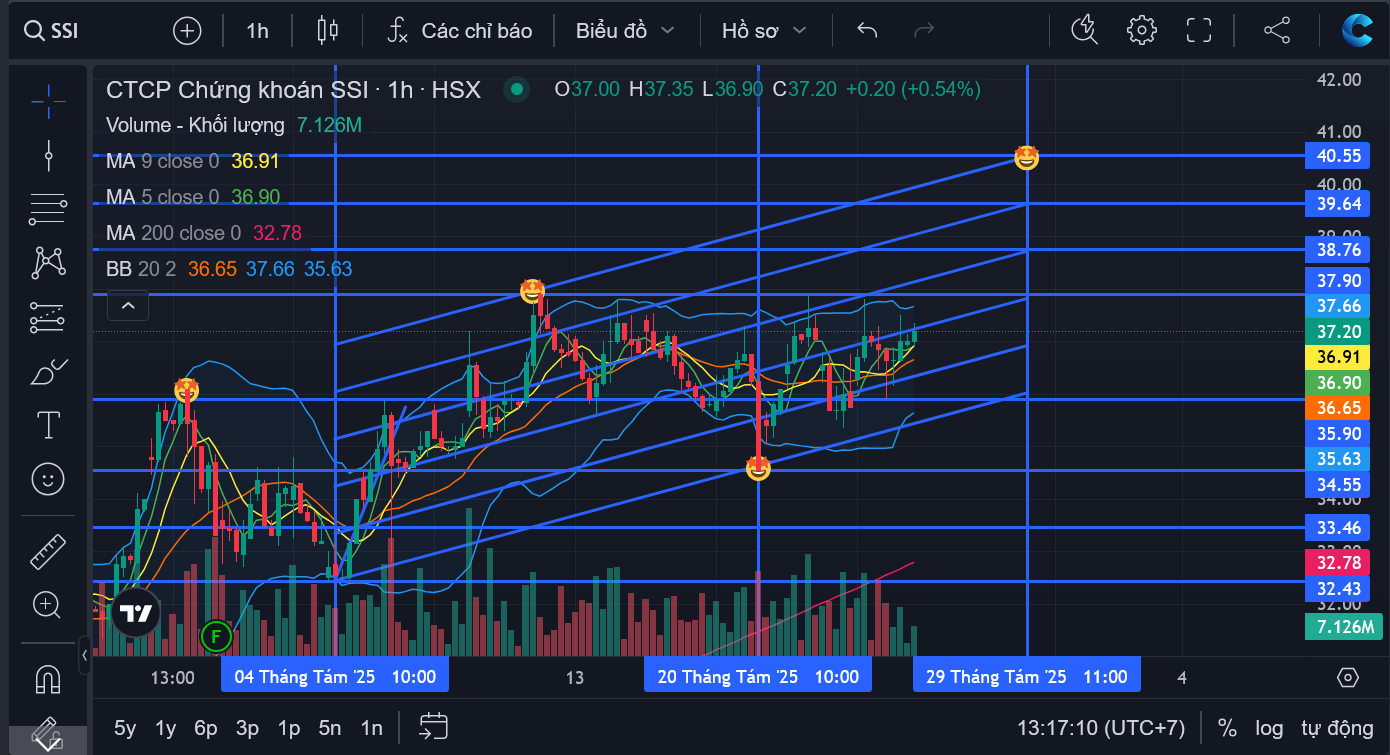The height and width of the screenshot is (755, 1390).
Task: Select the emoji on the 34.55 line
Action: point(758,468)
